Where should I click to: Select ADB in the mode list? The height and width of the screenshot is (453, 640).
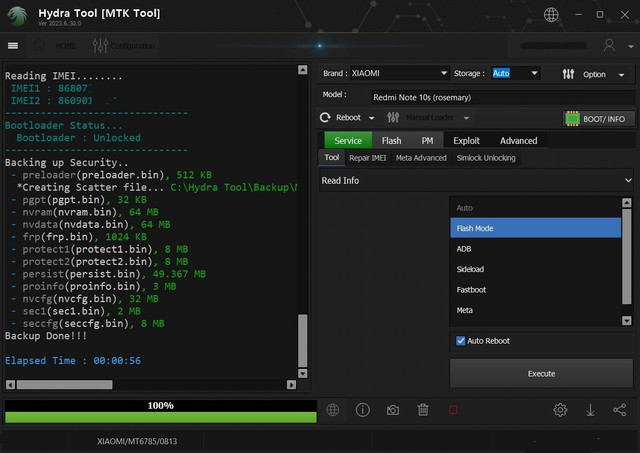coord(536,249)
